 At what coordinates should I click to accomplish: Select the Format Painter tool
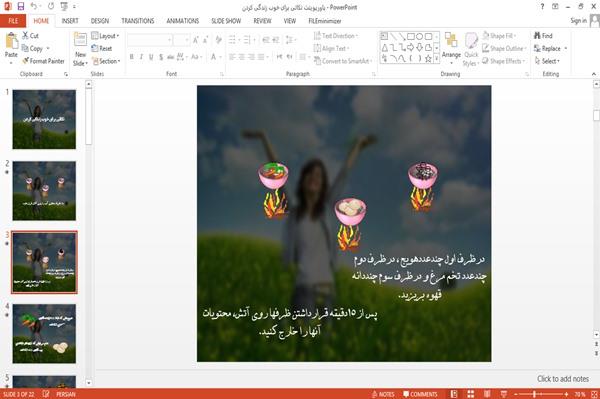click(x=43, y=61)
